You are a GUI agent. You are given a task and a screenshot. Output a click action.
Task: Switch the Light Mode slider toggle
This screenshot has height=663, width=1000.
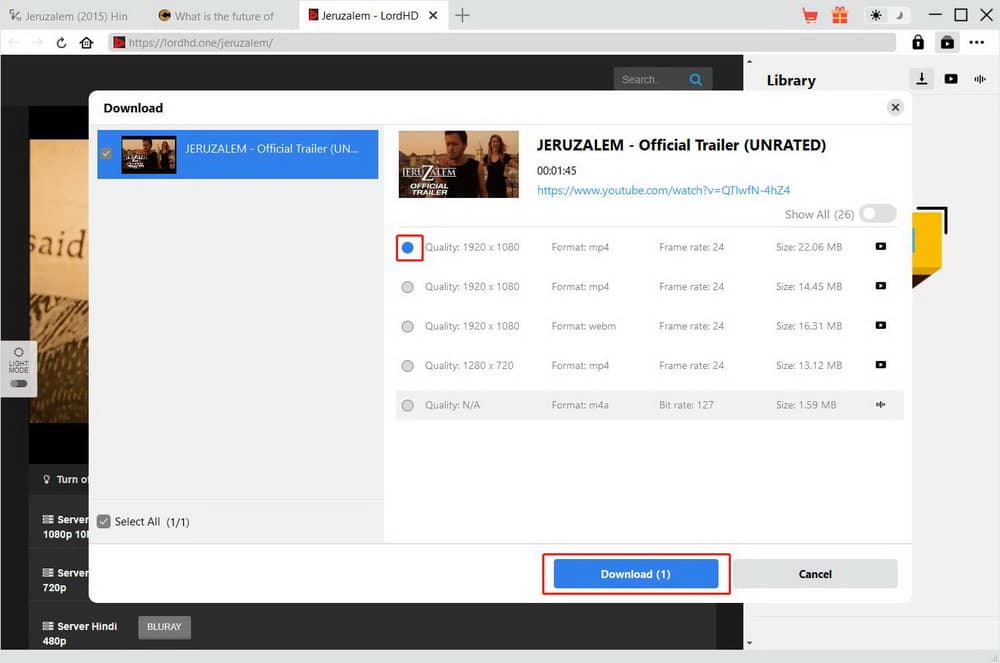click(x=19, y=383)
